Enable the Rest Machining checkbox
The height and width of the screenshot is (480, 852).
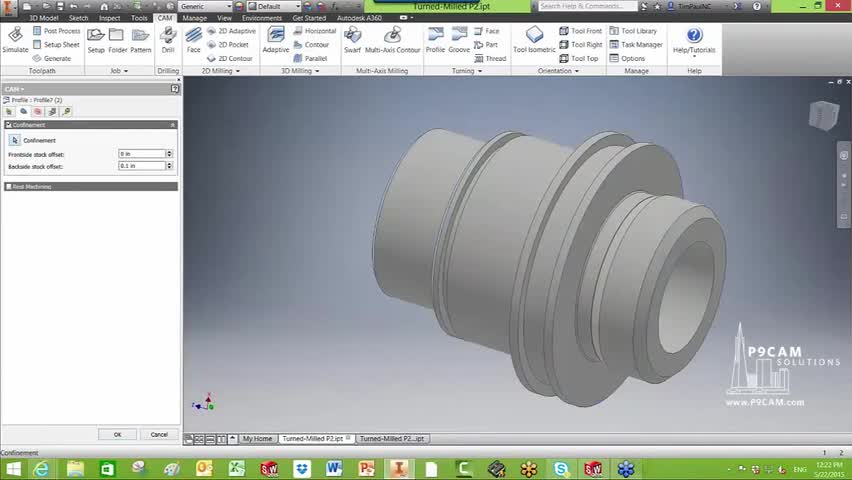(8, 186)
